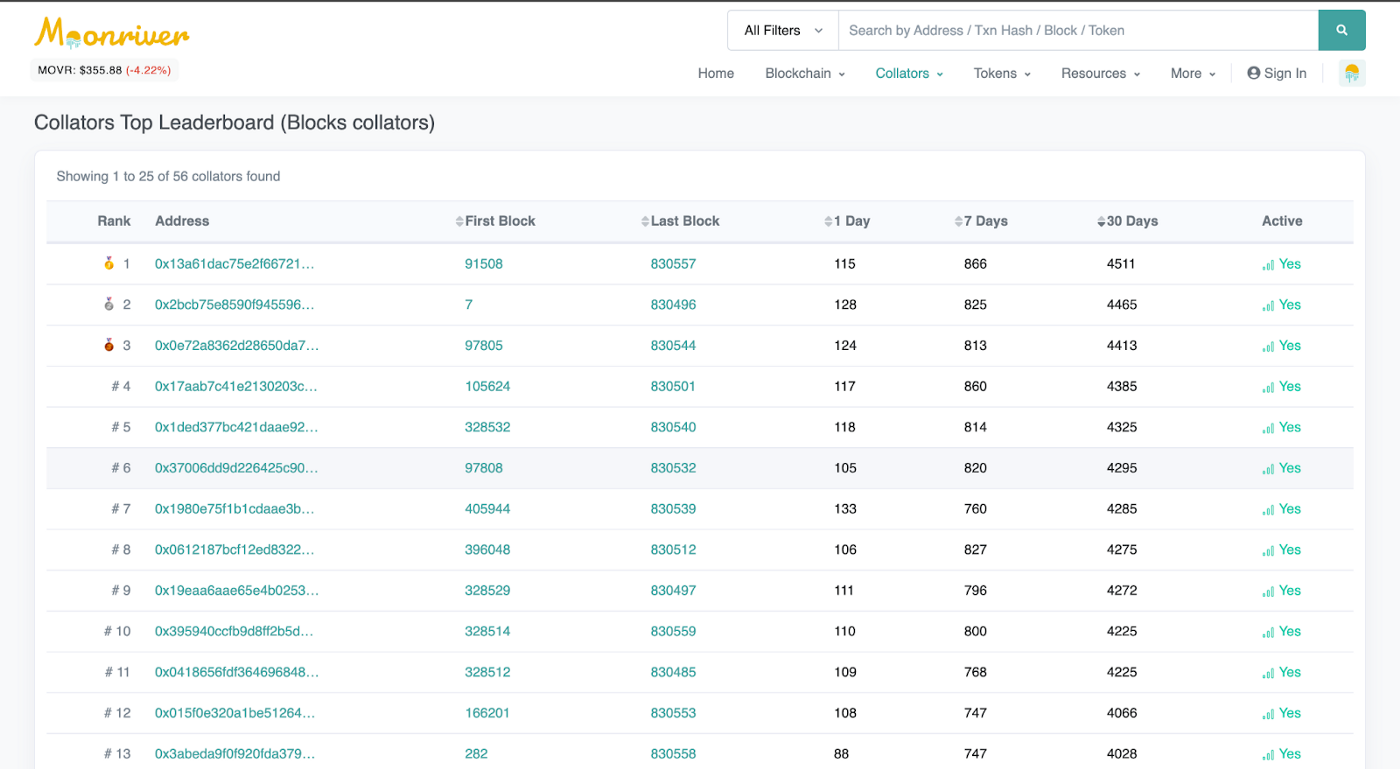Image resolution: width=1400 pixels, height=769 pixels.
Task: Open address 0x37006dd9d226425c90…
Action: [237, 468]
